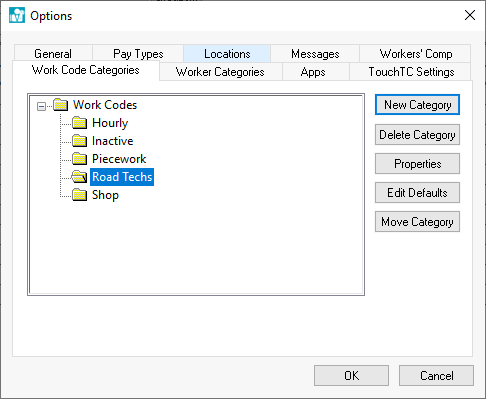
Task: Click the Hourly folder icon
Action: (80, 123)
